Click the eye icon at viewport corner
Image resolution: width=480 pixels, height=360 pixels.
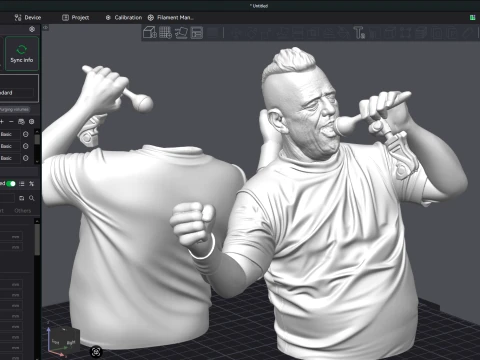tap(46, 28)
